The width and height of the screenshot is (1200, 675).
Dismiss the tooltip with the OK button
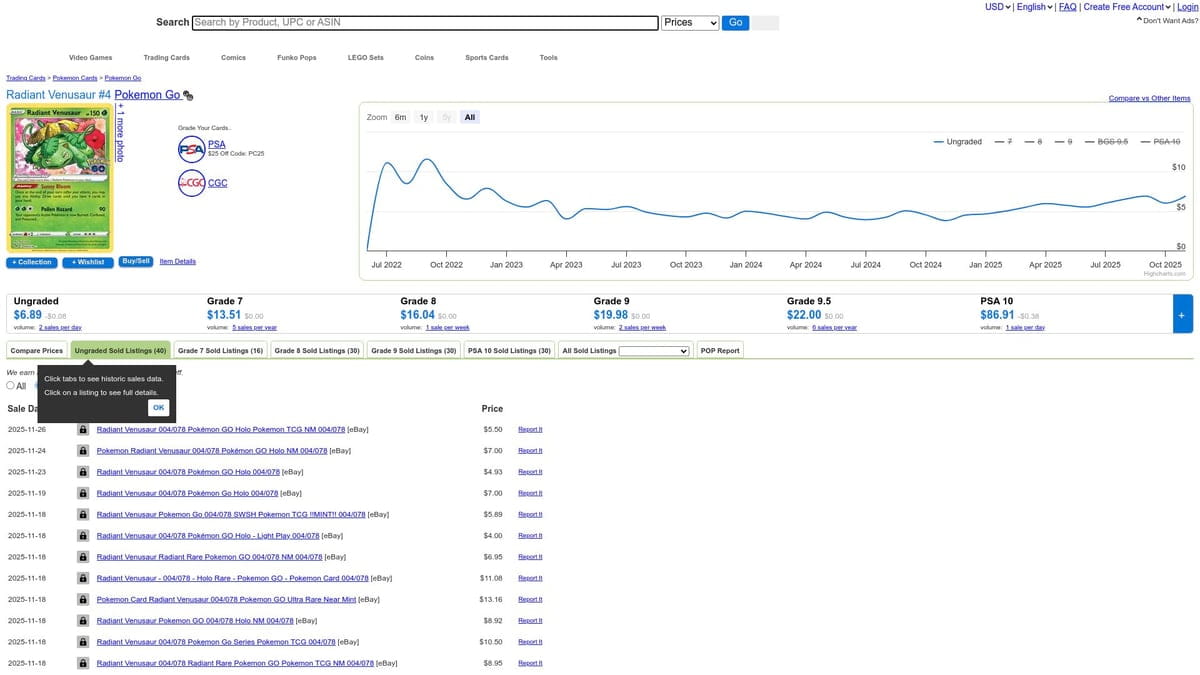point(158,408)
